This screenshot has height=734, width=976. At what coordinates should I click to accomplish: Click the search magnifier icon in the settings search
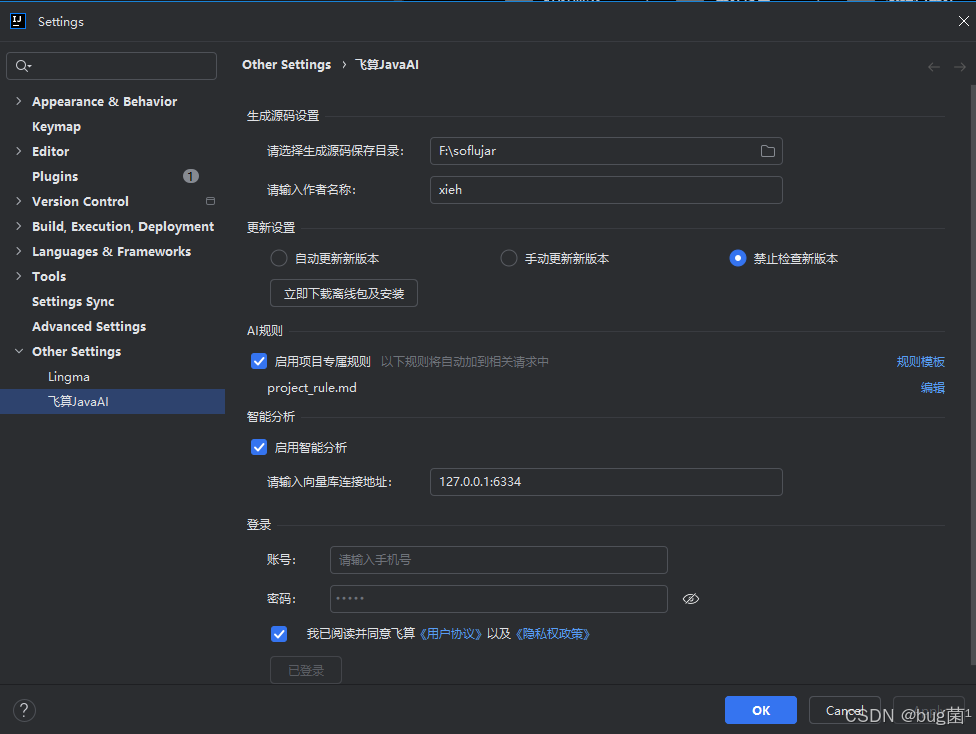click(22, 66)
